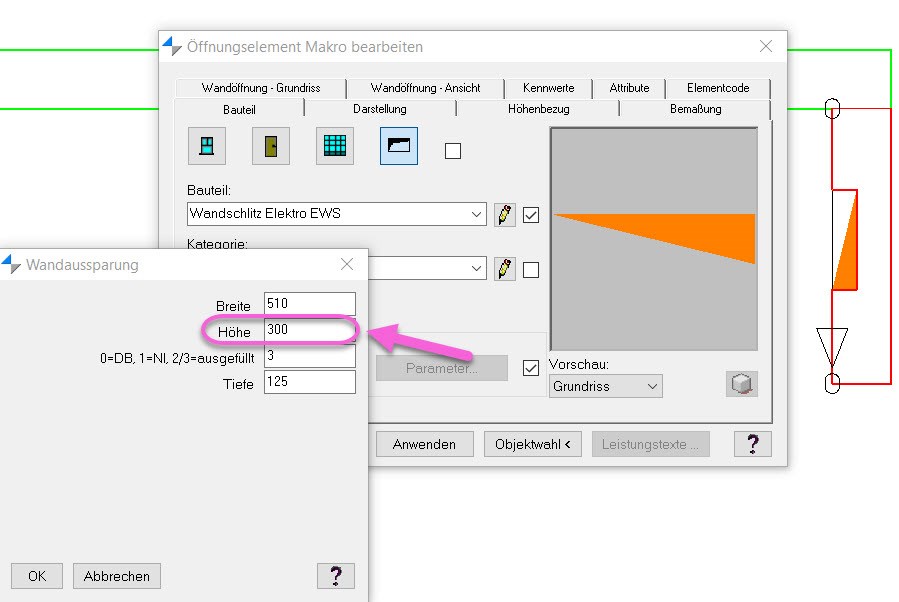Viewport: 899px width, 602px height.
Task: Toggle the checkbox beside the Kategorie field
Action: [531, 269]
